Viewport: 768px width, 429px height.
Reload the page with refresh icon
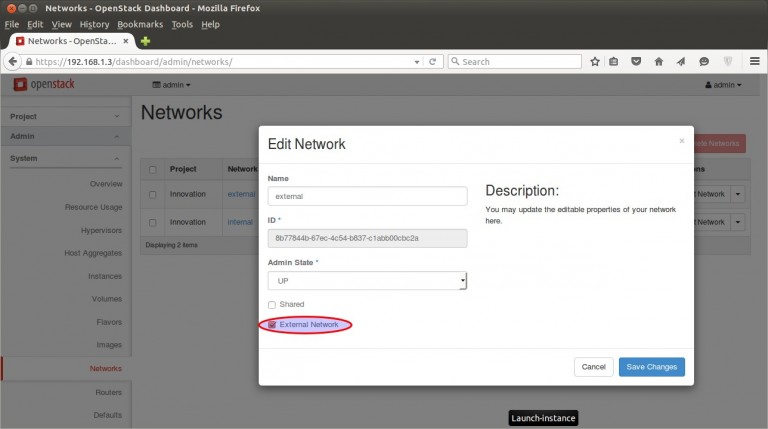pyautogui.click(x=432, y=61)
